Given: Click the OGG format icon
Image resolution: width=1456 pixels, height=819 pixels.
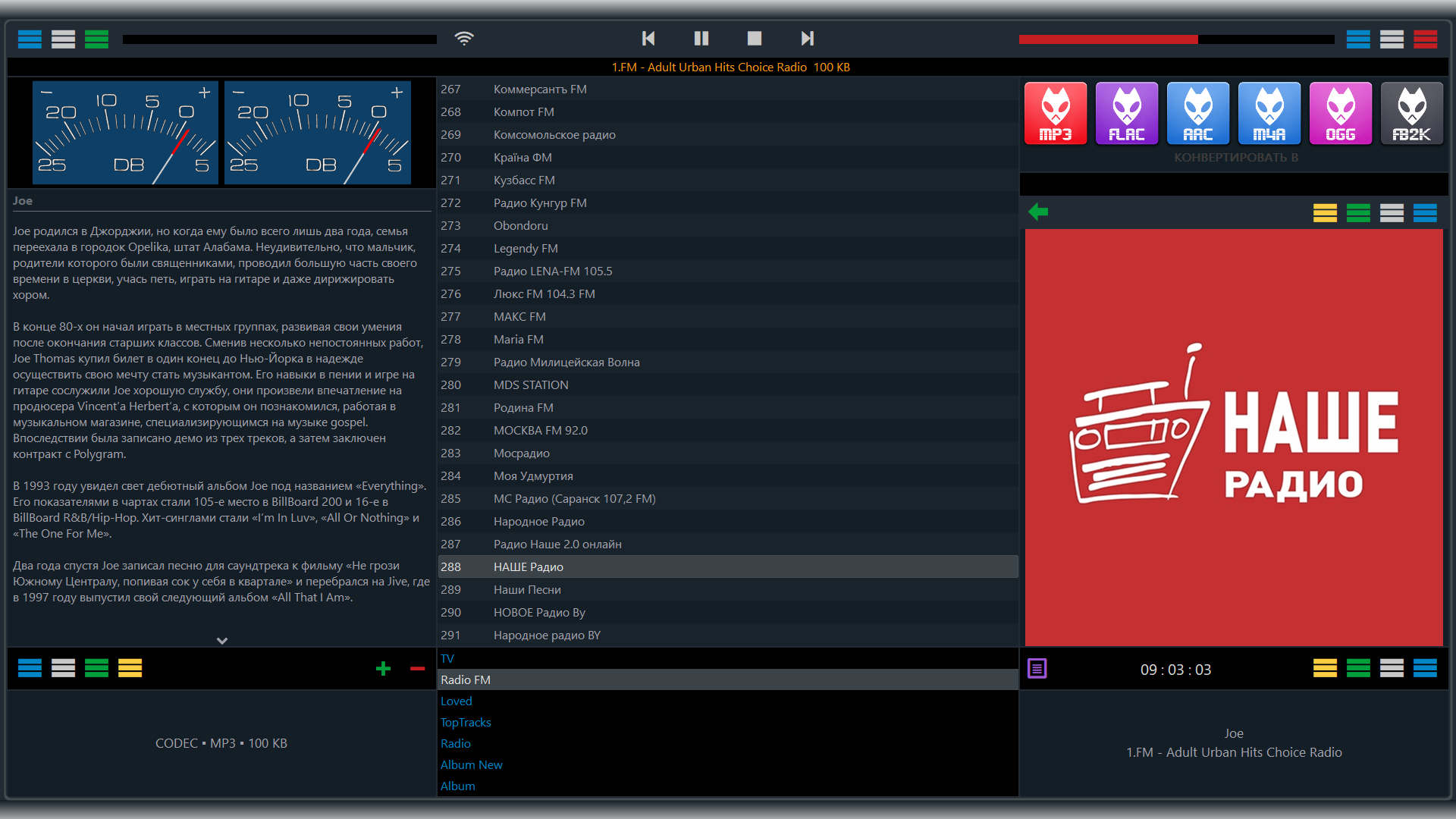Looking at the screenshot, I should (1340, 114).
